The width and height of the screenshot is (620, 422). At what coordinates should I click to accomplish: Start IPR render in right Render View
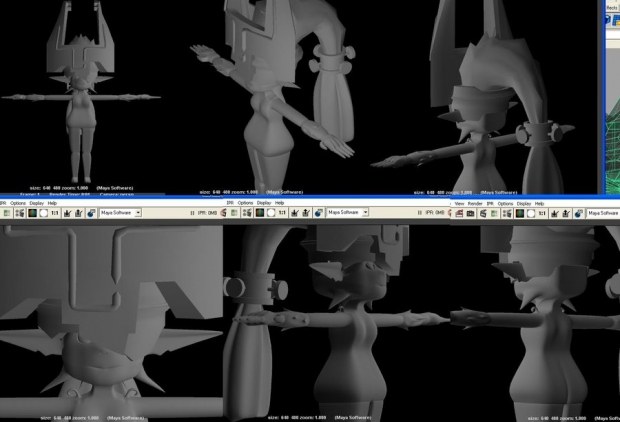tap(483, 214)
